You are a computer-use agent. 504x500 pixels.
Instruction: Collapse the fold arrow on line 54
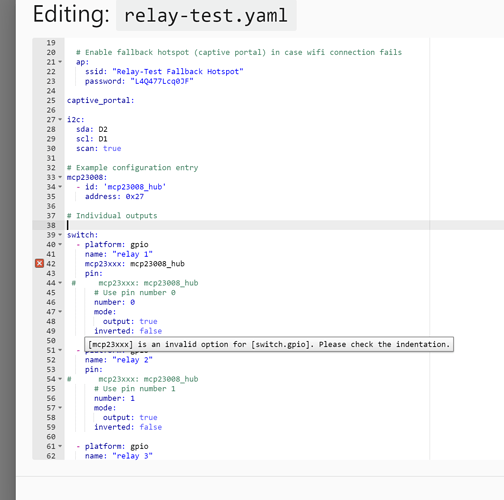pos(60,379)
